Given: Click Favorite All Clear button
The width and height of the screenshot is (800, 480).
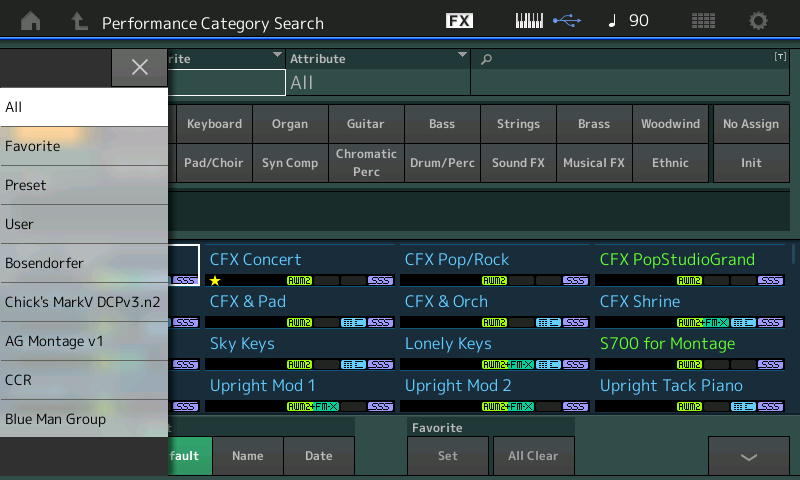Looking at the screenshot, I should [533, 456].
